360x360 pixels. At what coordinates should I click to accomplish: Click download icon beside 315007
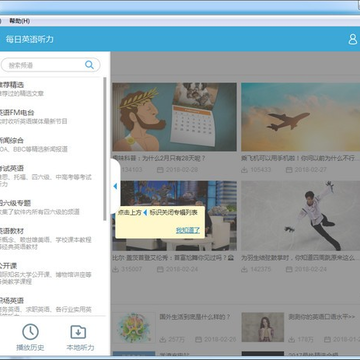pyautogui.click(x=116, y=269)
